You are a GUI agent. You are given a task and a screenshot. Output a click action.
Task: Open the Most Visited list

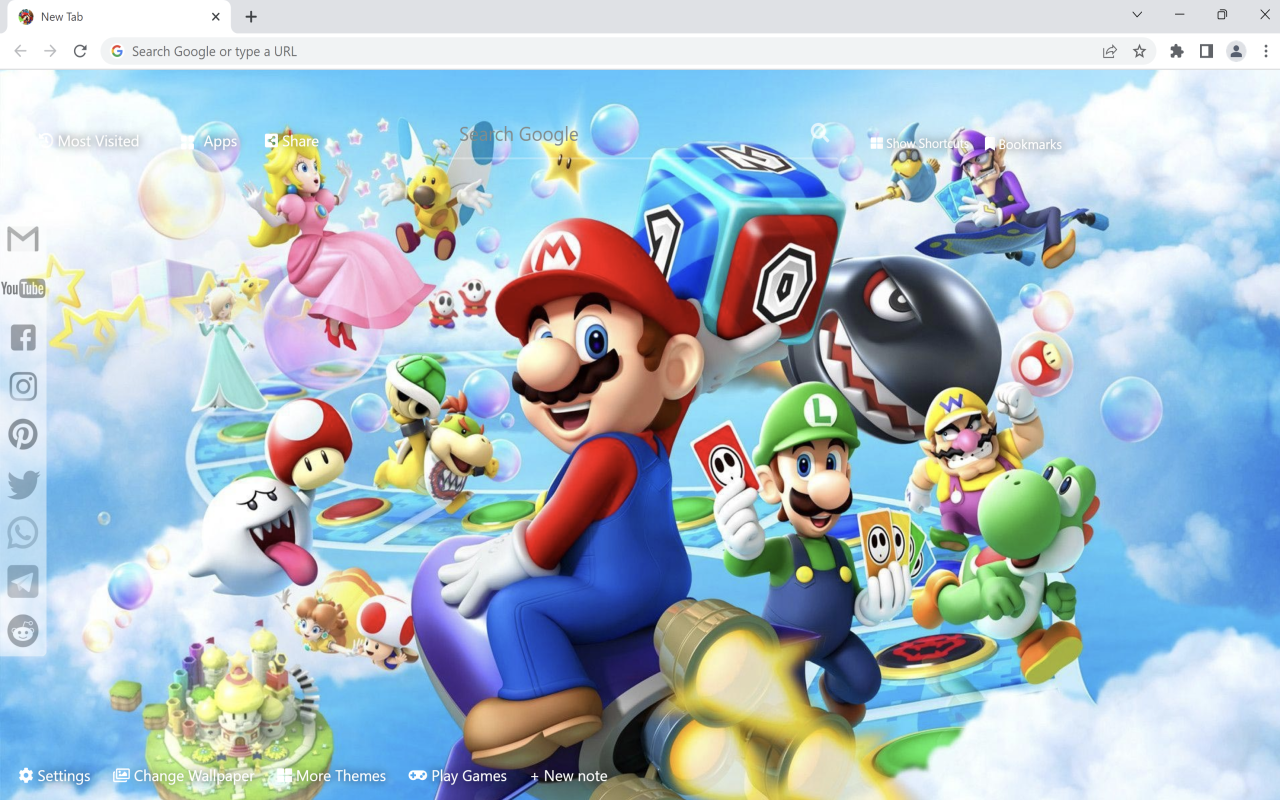tap(88, 141)
